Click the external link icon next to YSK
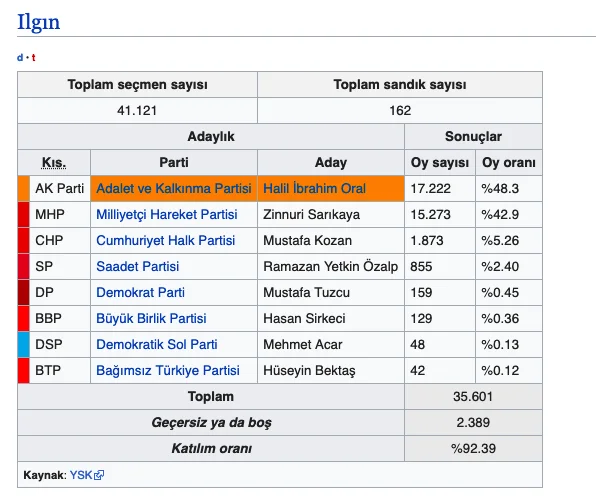 (99, 475)
